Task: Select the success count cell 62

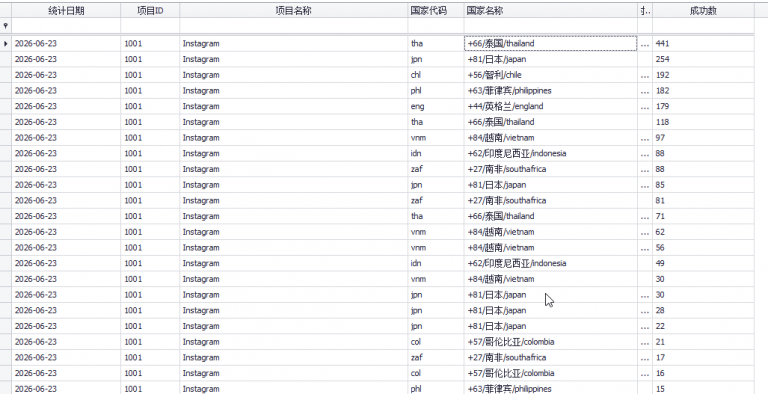Action: click(703, 232)
